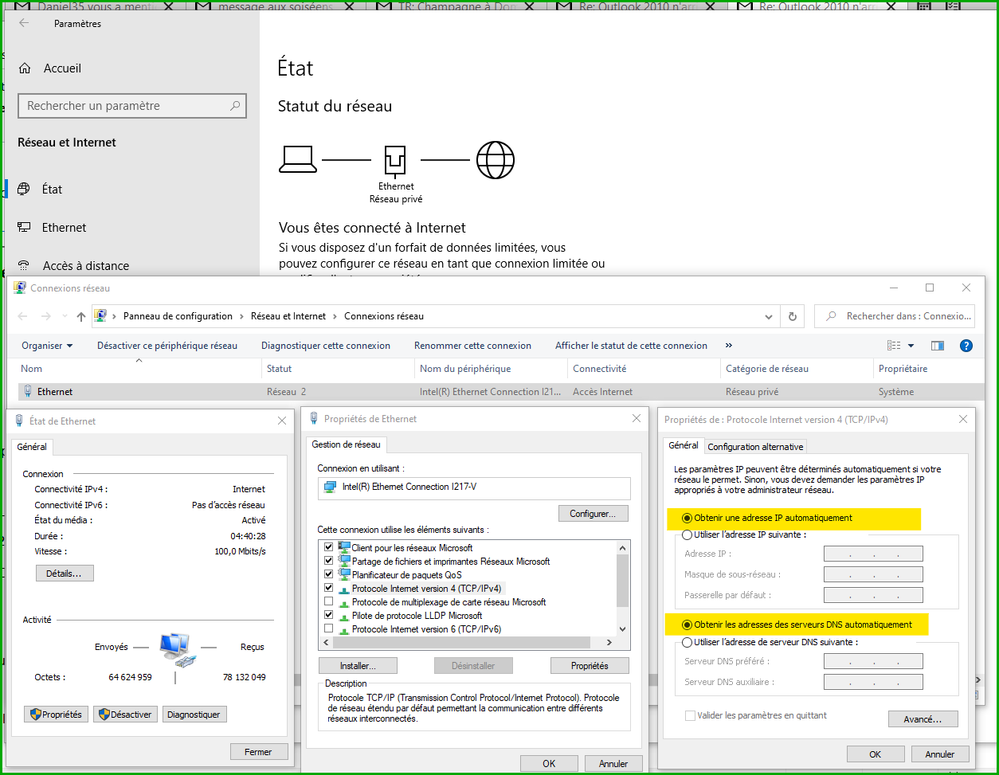
Task: Click the refresh button beside address bar
Action: [793, 316]
